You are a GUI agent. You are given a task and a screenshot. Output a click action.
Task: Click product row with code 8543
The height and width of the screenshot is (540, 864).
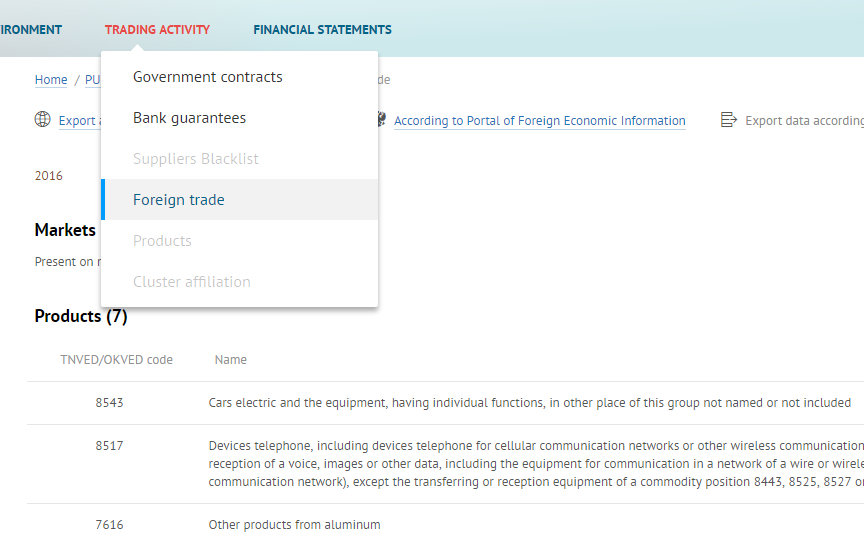point(445,403)
